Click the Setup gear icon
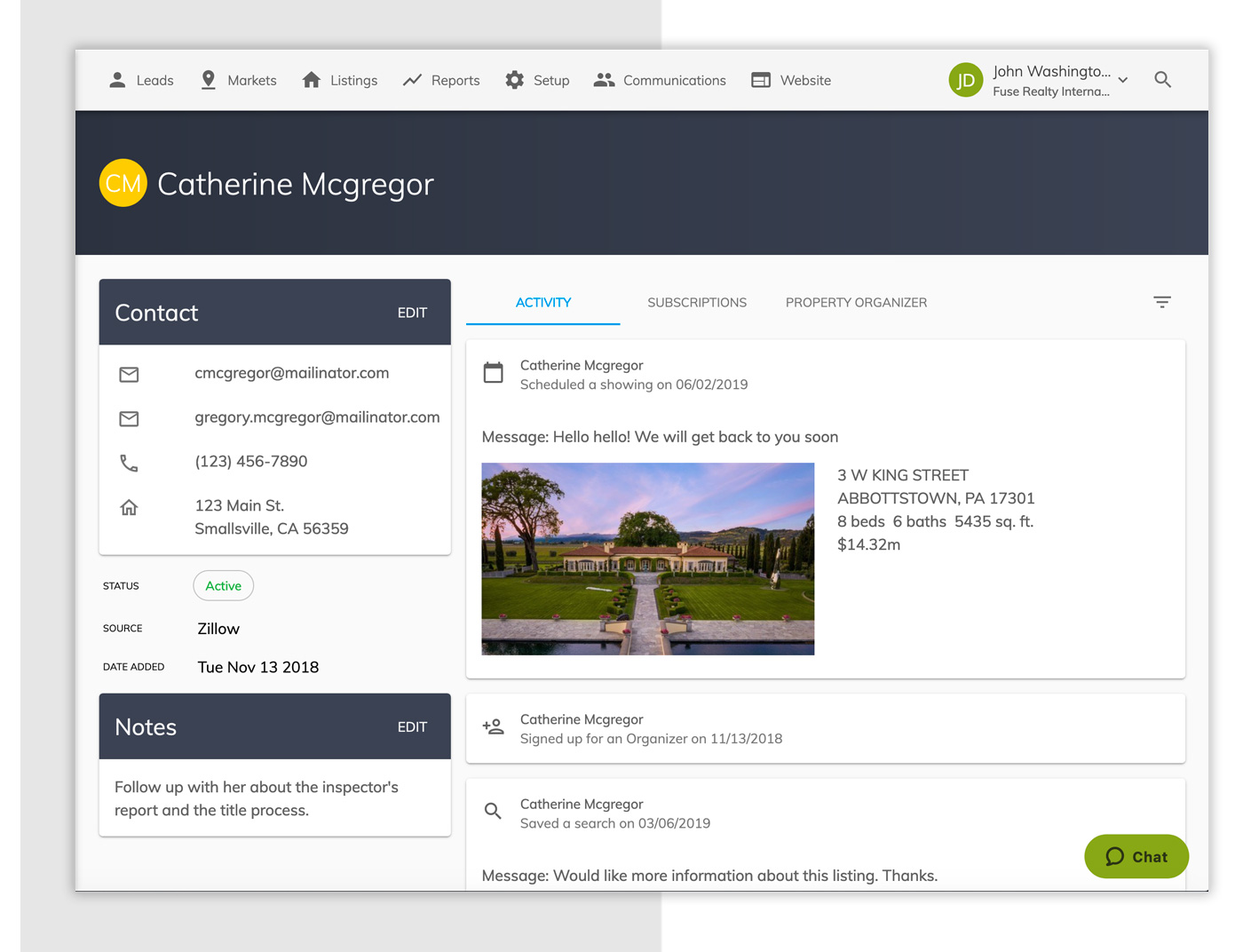The height and width of the screenshot is (952, 1243). (515, 80)
